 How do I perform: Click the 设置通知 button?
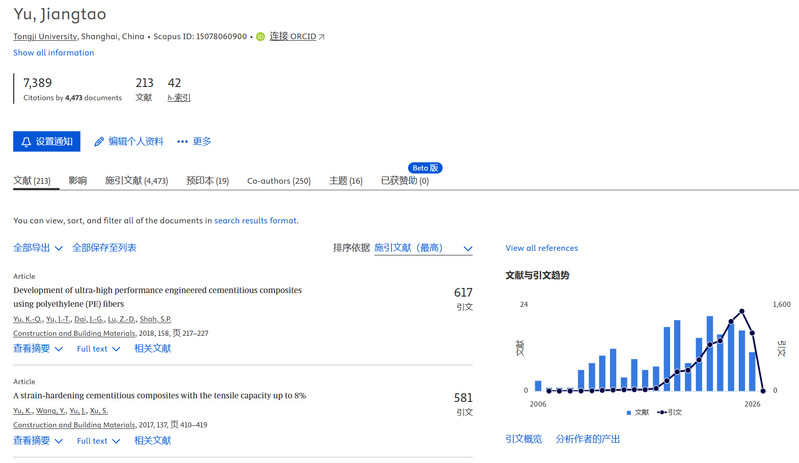(x=46, y=142)
